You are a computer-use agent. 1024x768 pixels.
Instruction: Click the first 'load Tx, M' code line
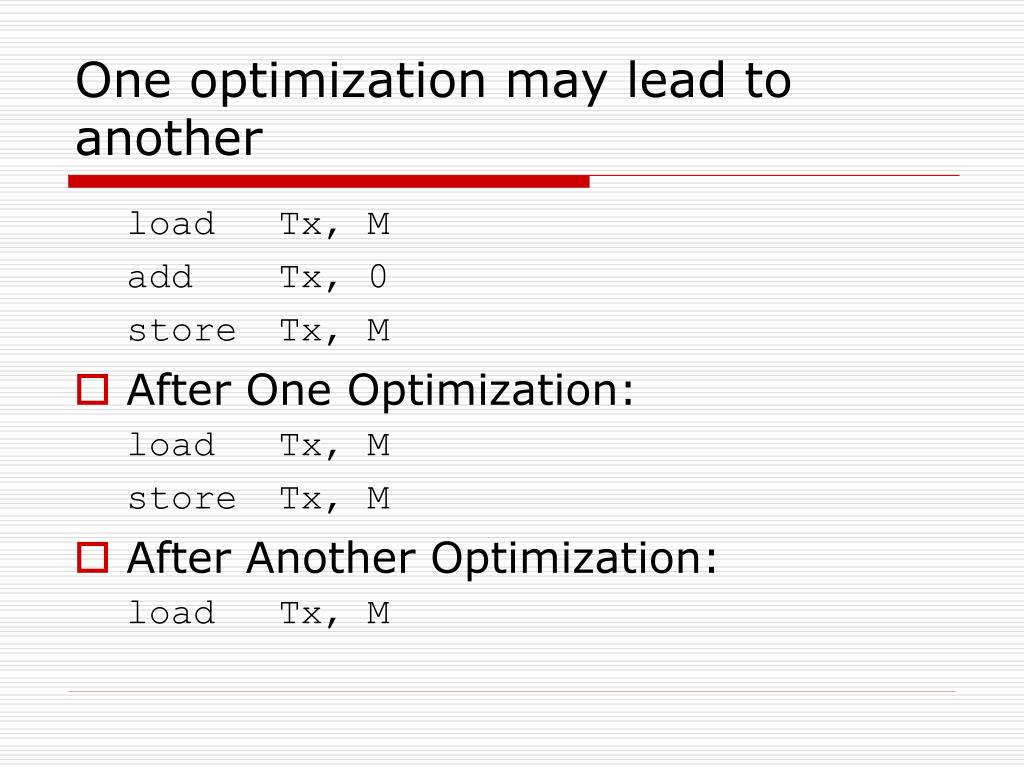(x=259, y=224)
